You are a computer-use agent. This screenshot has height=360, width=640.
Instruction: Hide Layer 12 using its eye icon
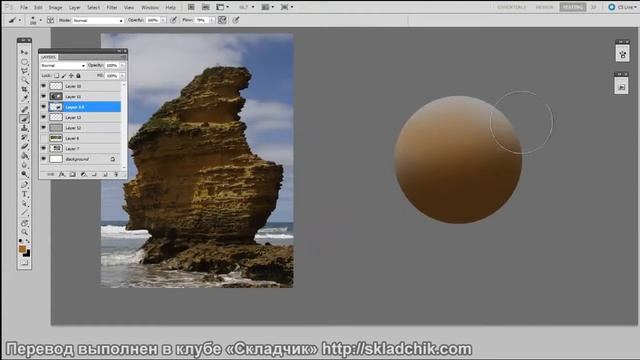44,127
